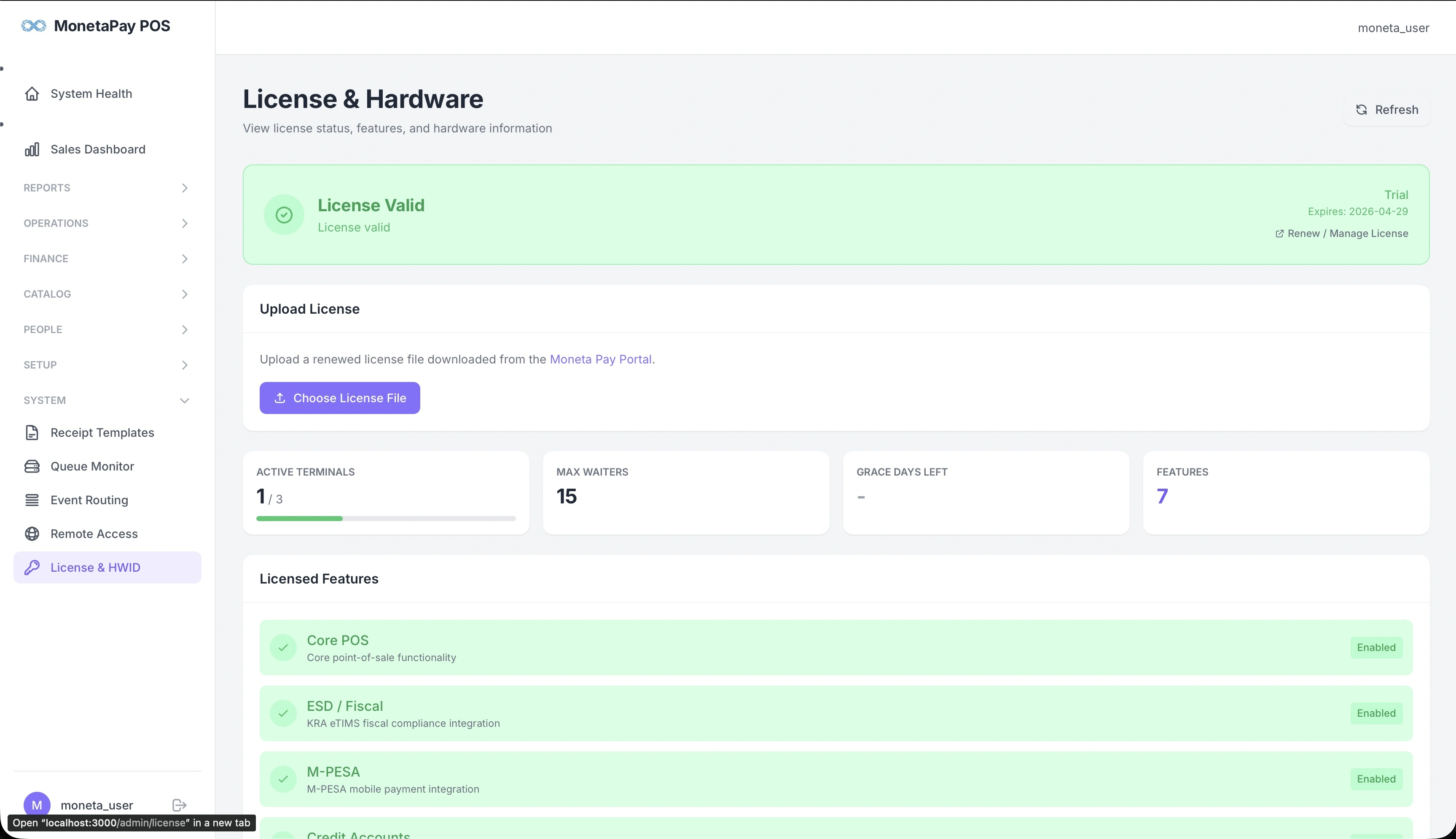Select License & HWID menu item

(x=107, y=567)
